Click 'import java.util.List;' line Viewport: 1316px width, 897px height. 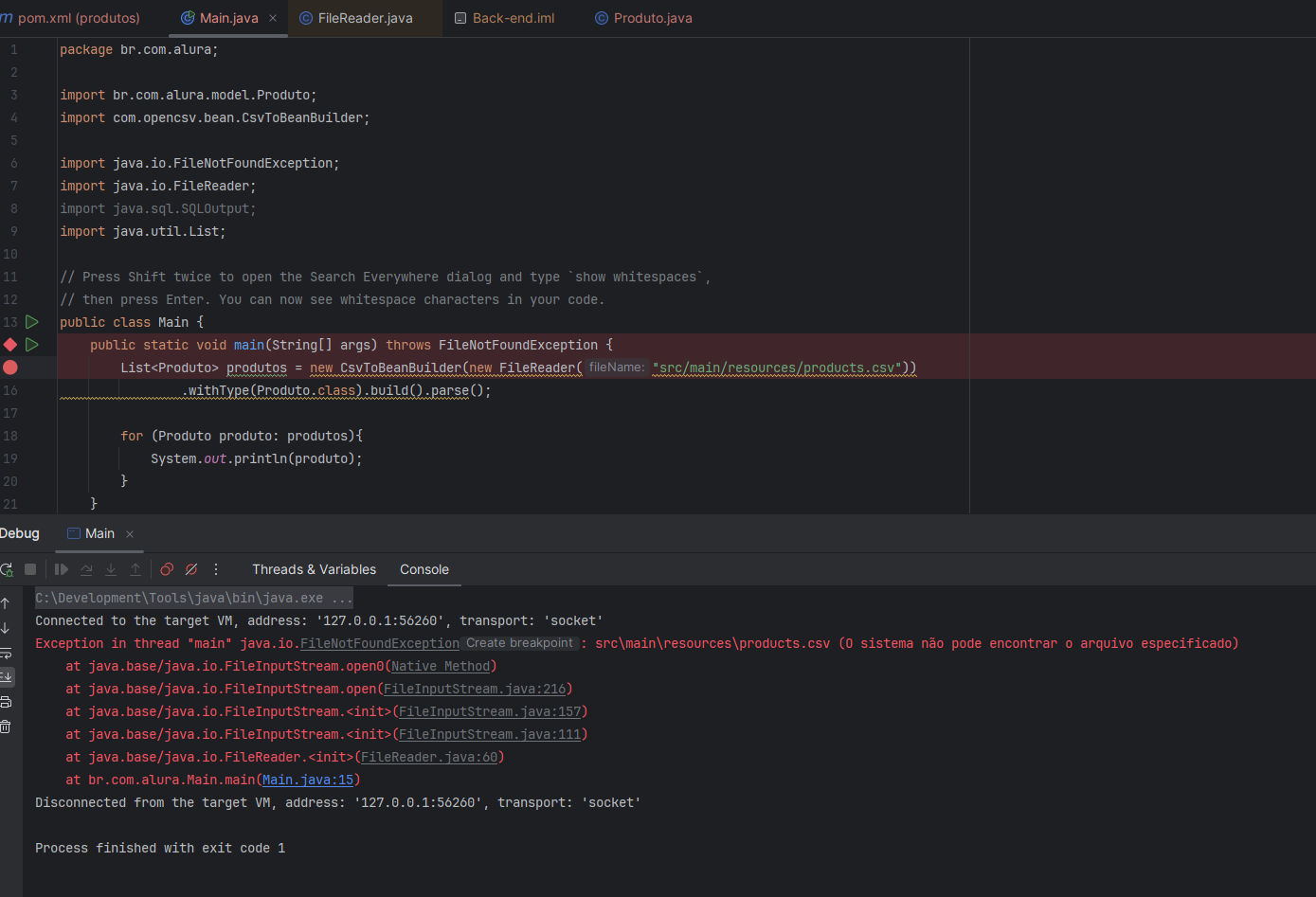click(x=143, y=231)
